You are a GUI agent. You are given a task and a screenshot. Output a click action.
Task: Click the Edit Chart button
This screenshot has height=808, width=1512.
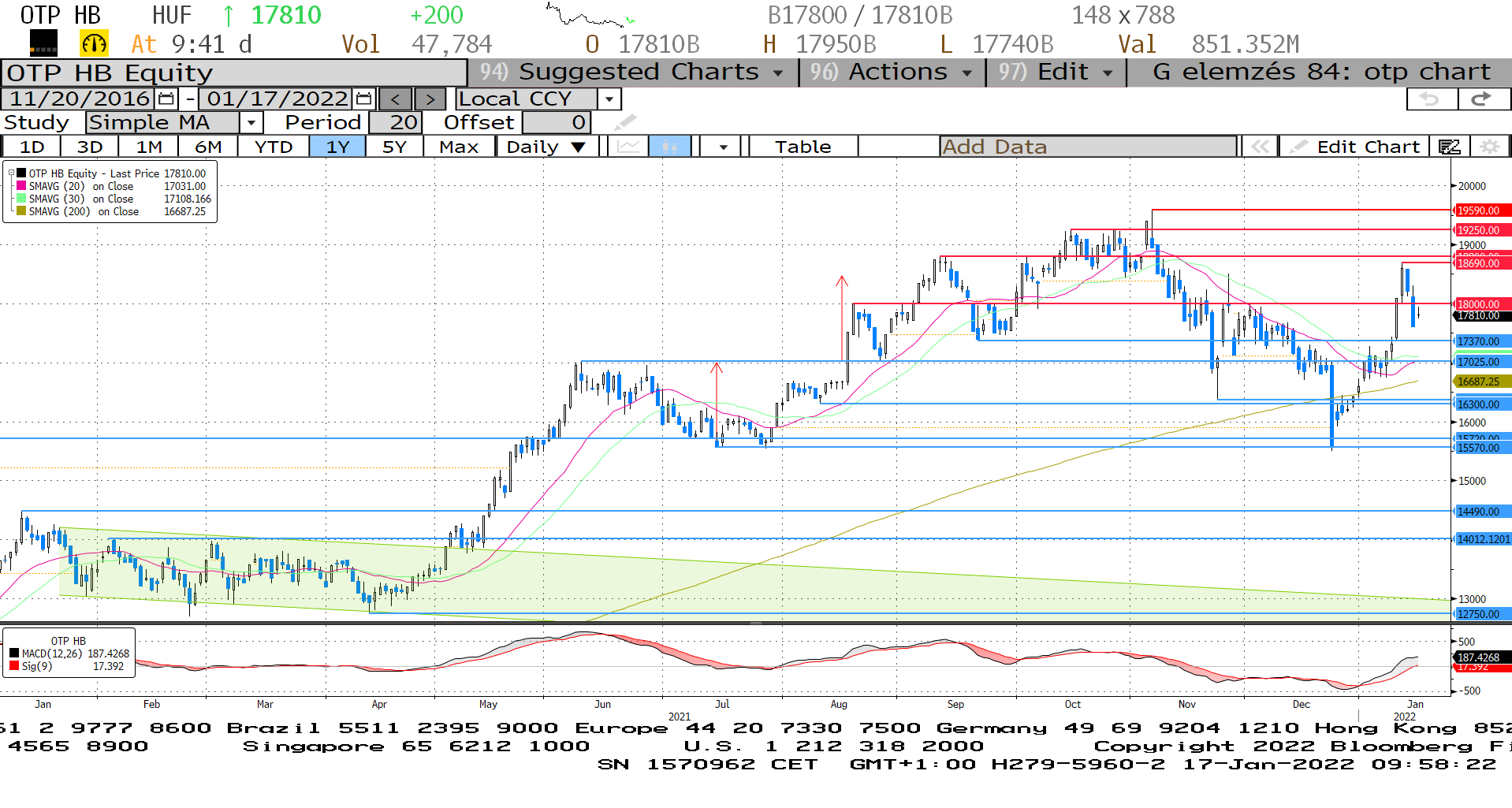[x=1355, y=147]
